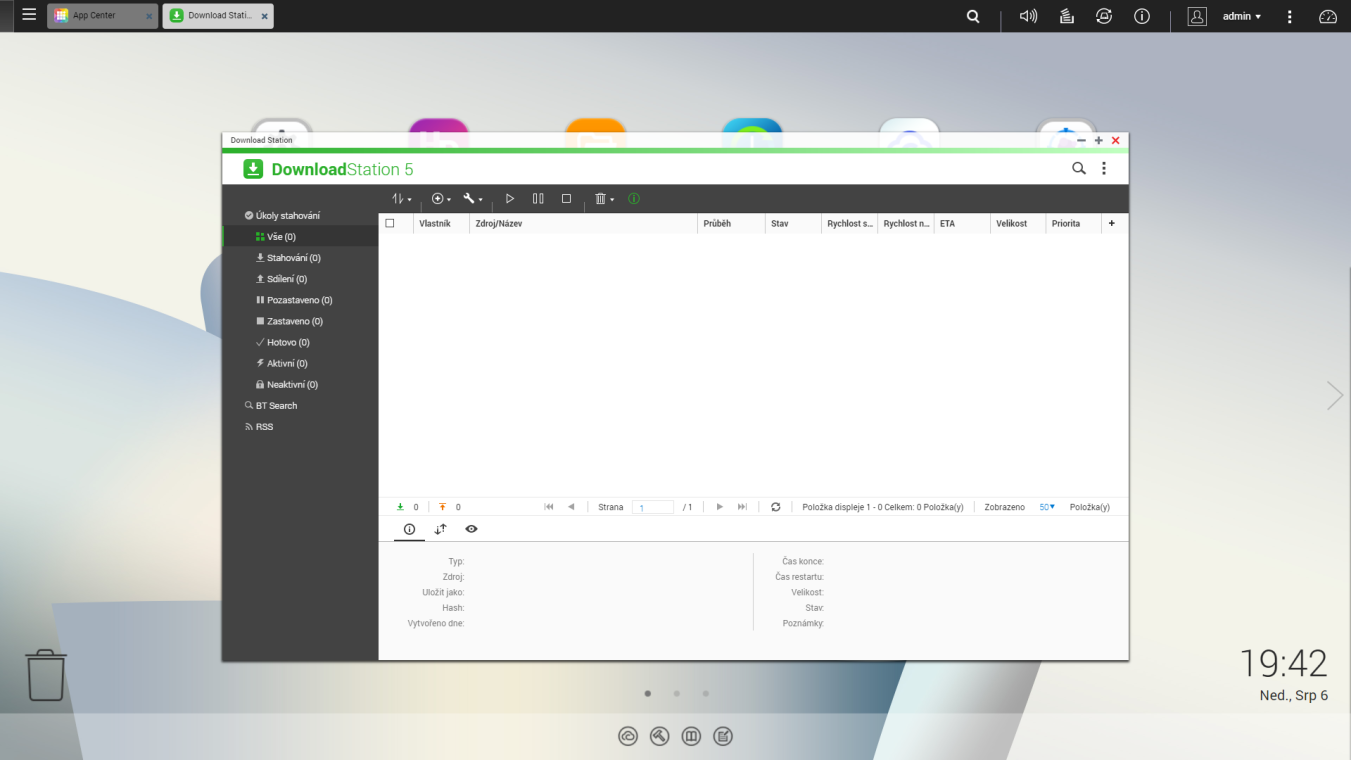Open the QTS main menu hamburger icon

[28, 15]
